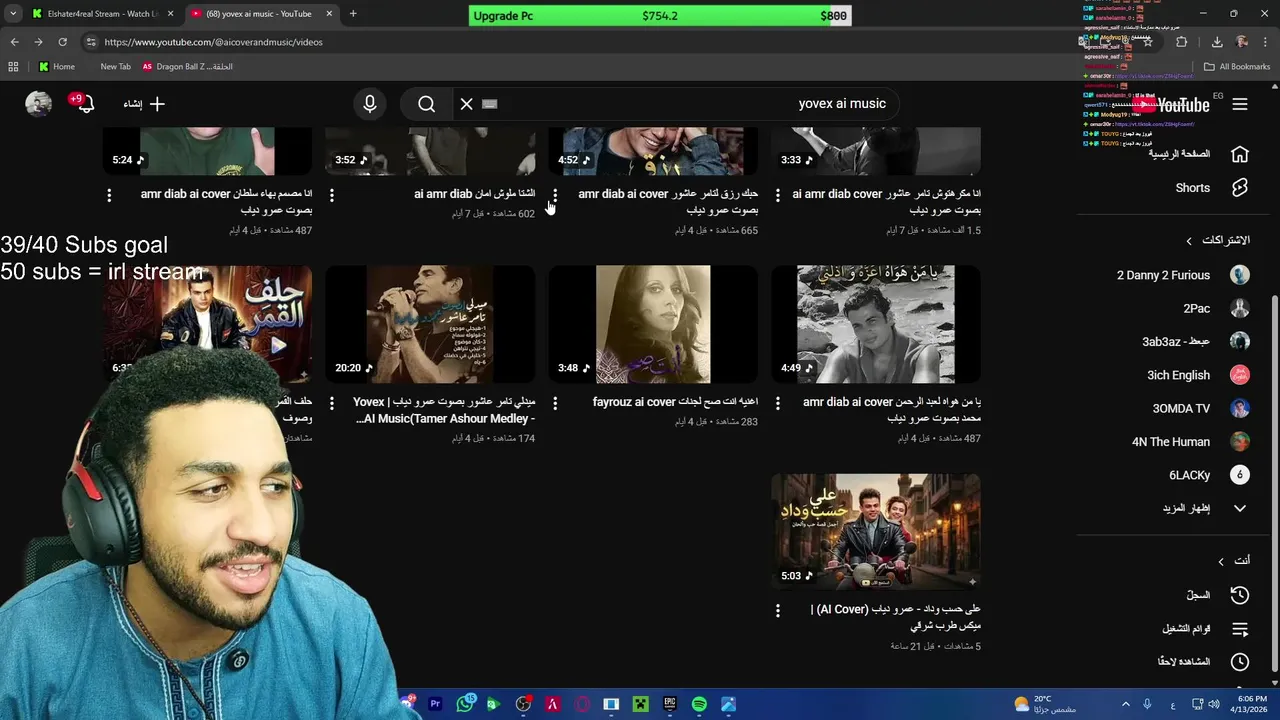
Task: Expand show more subscriptions chevron
Action: 1240,508
